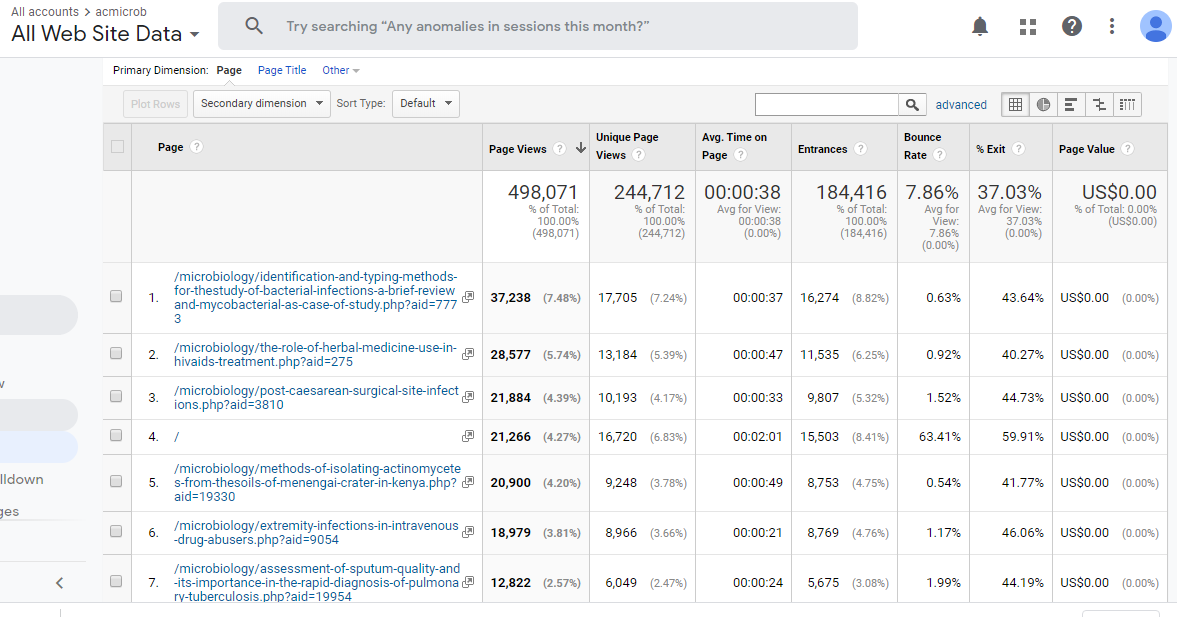Click the help question mark icon
The height and width of the screenshot is (617, 1177).
1072,27
